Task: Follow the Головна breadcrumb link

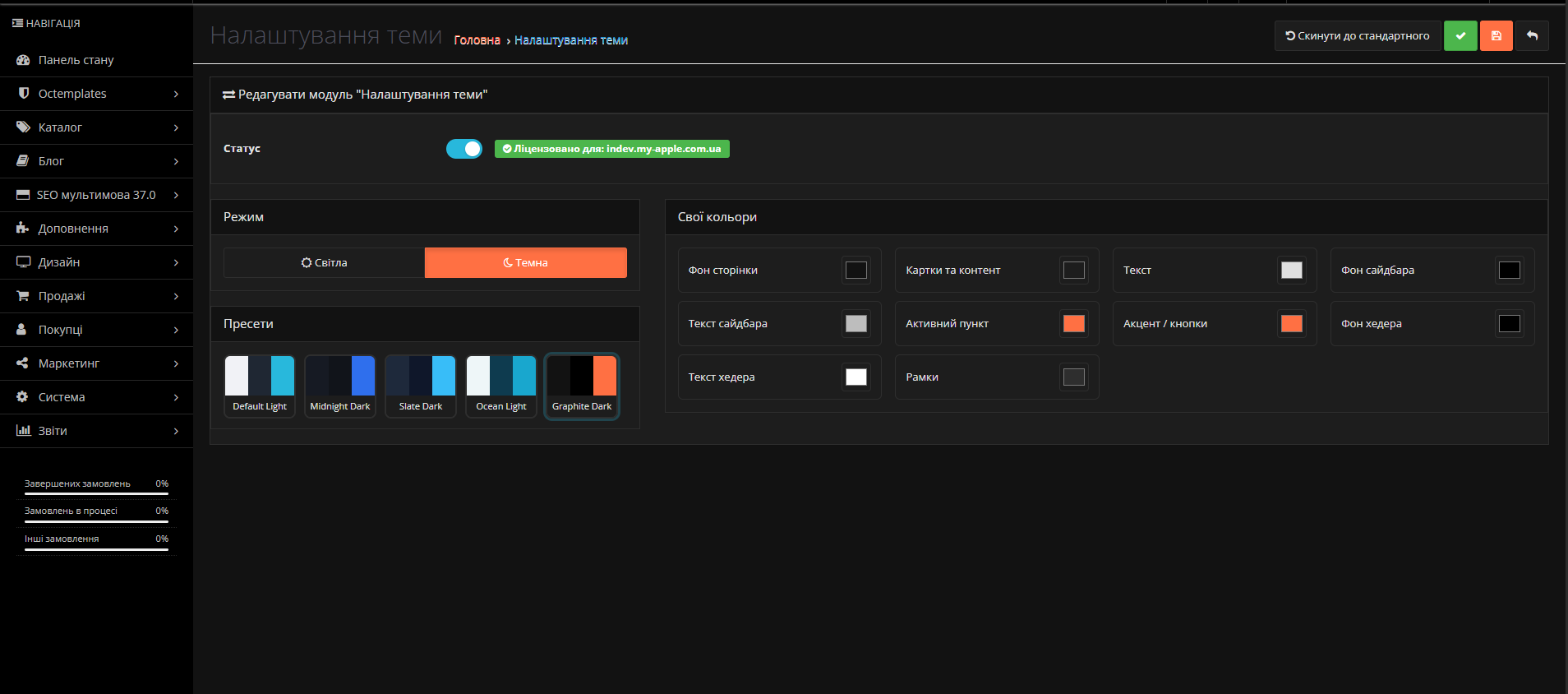Action: (477, 40)
